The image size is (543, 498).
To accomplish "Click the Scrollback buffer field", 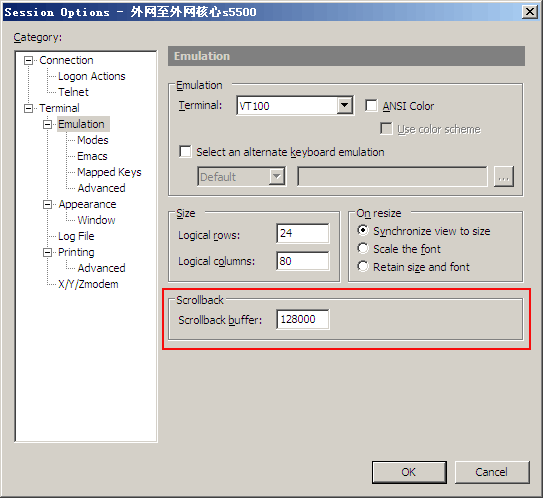I will click(x=303, y=319).
